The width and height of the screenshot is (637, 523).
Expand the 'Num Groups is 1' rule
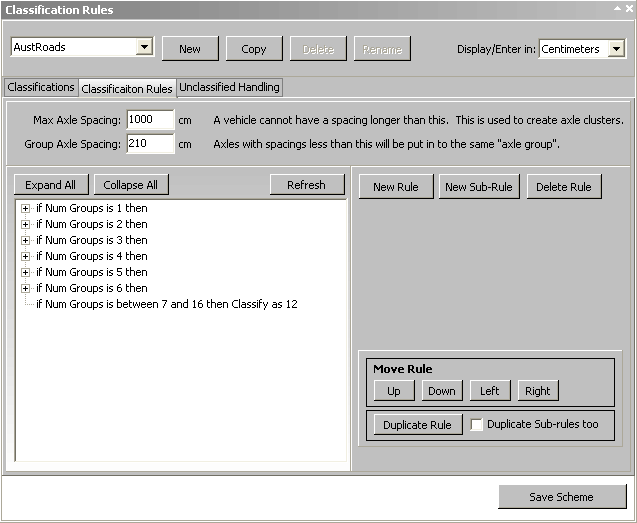(25, 208)
